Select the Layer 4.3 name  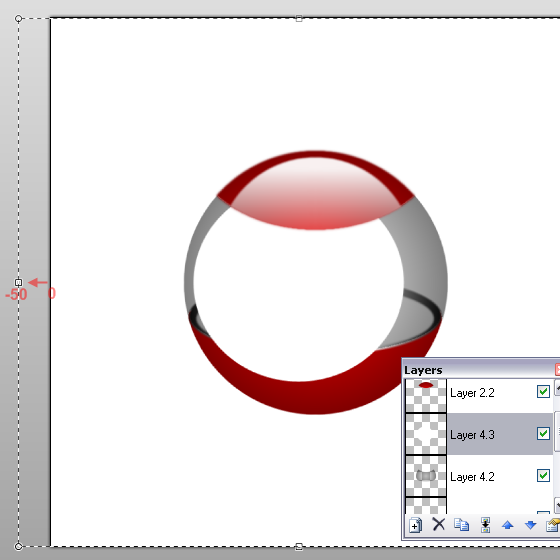pos(472,435)
